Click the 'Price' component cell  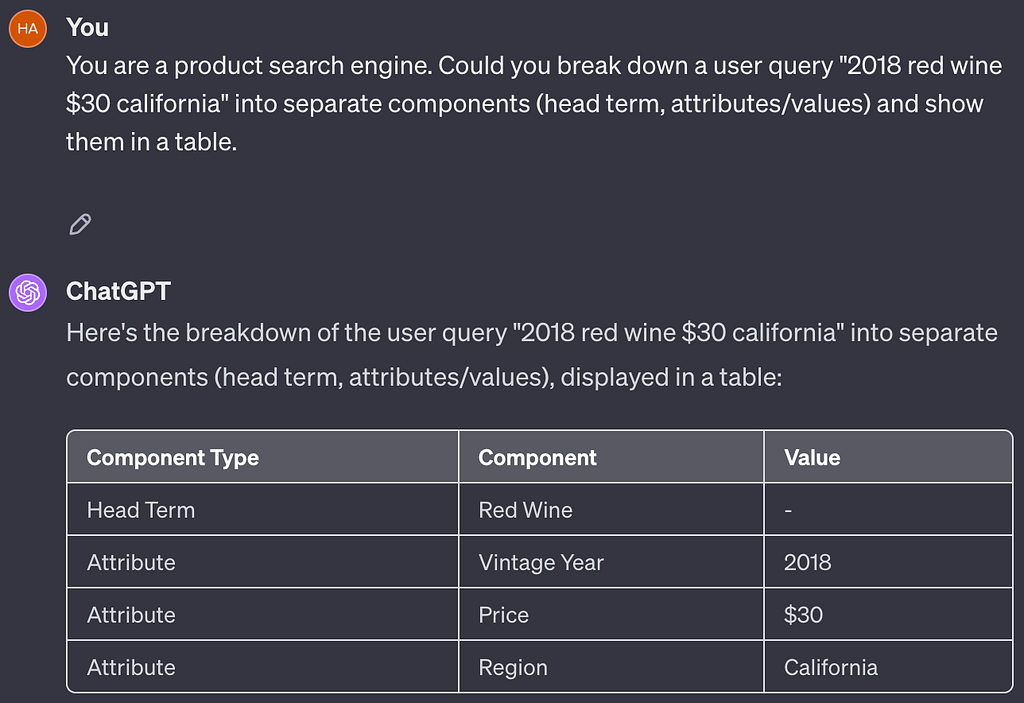[611, 614]
